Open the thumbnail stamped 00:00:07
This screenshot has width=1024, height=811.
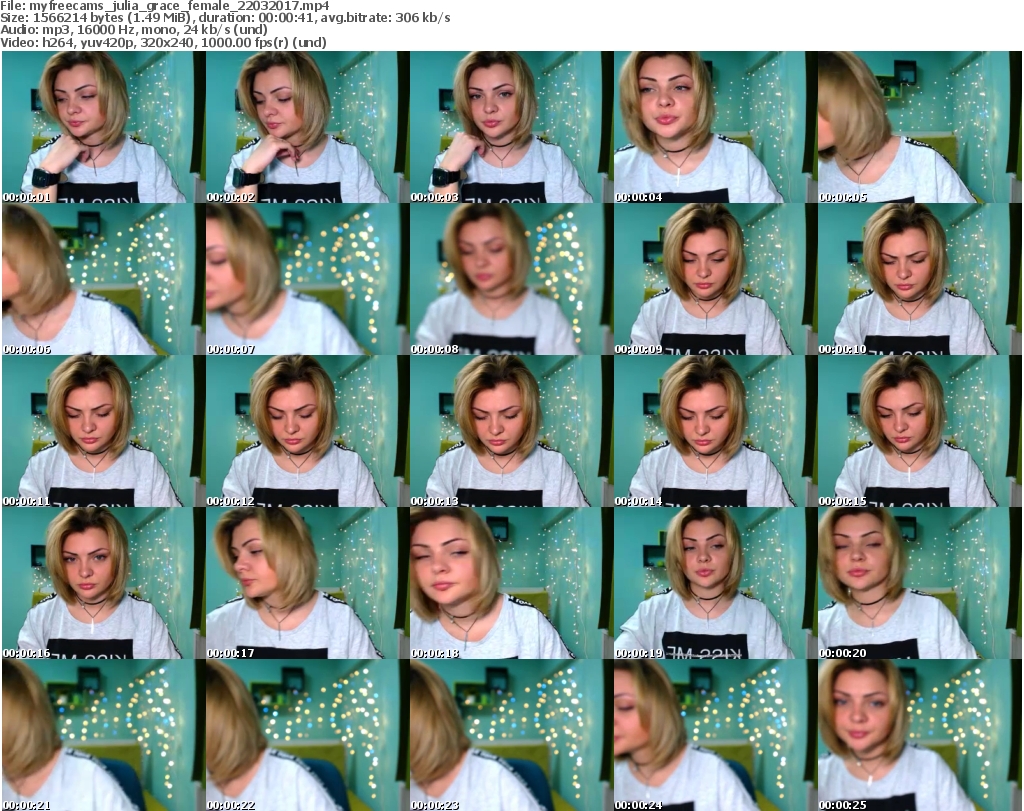[x=308, y=279]
